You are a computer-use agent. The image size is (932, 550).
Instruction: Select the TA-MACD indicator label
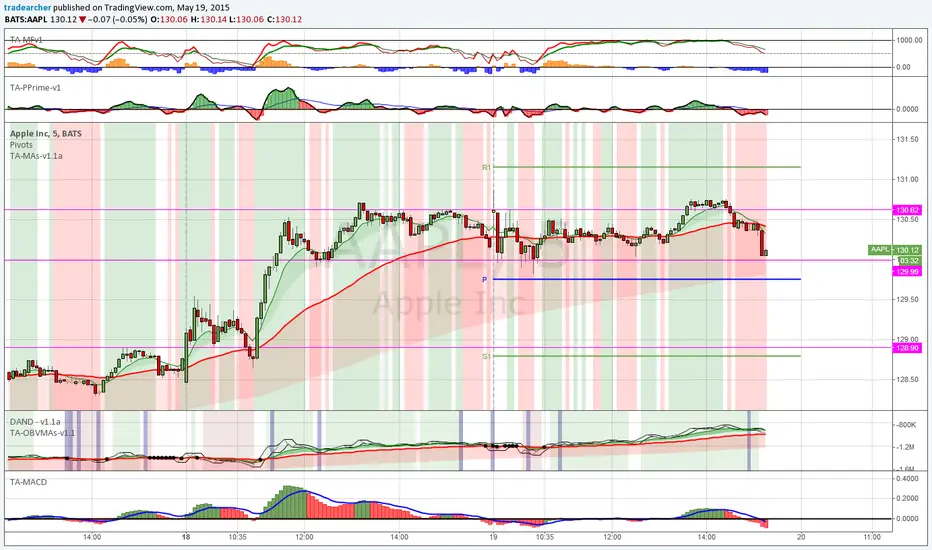point(28,482)
